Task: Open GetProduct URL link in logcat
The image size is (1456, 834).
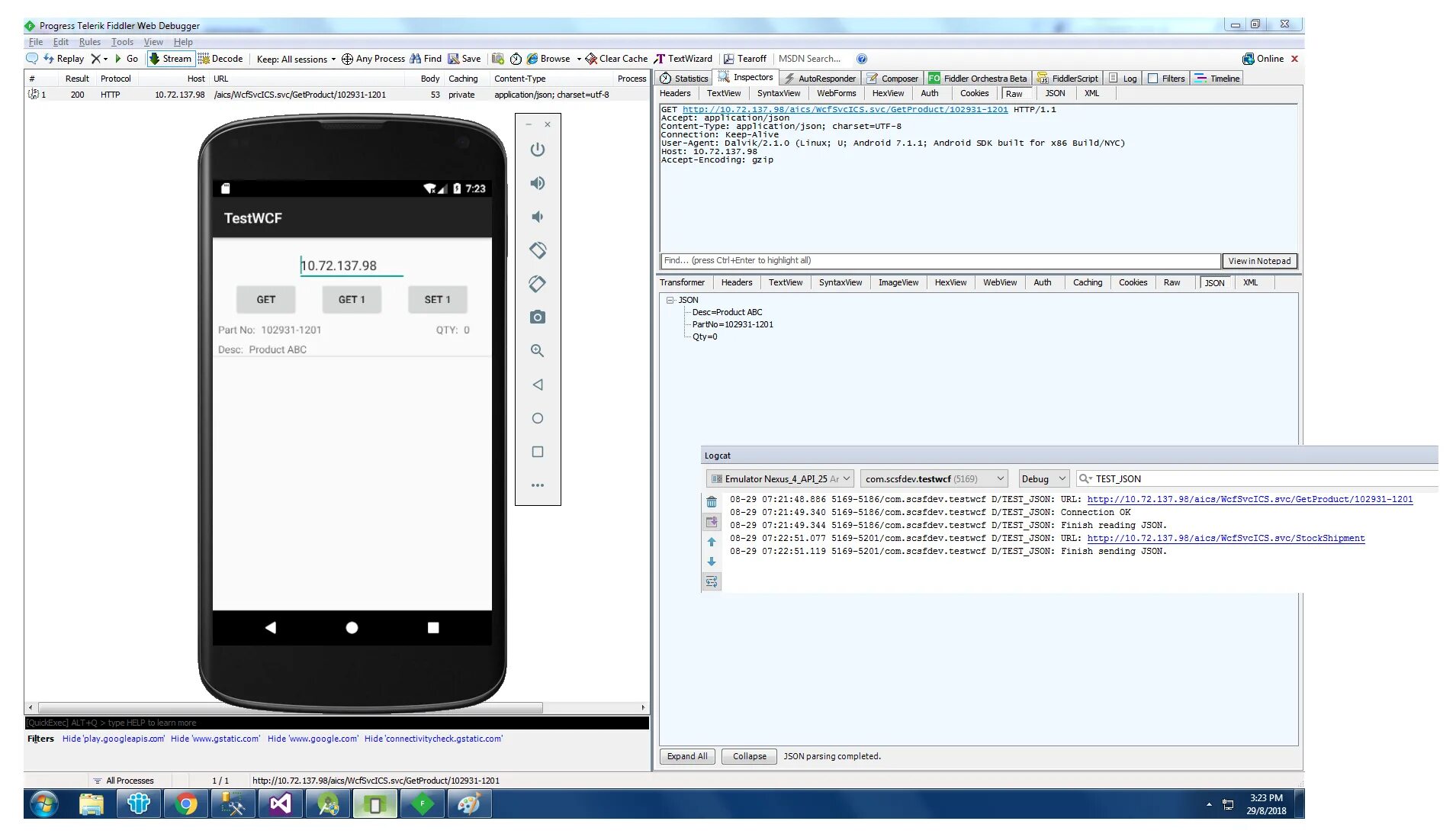Action: coord(1250,500)
